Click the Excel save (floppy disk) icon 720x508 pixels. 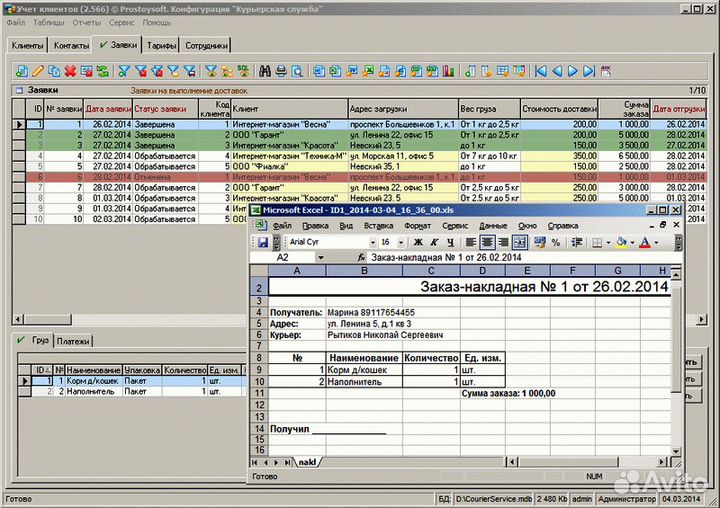click(262, 242)
